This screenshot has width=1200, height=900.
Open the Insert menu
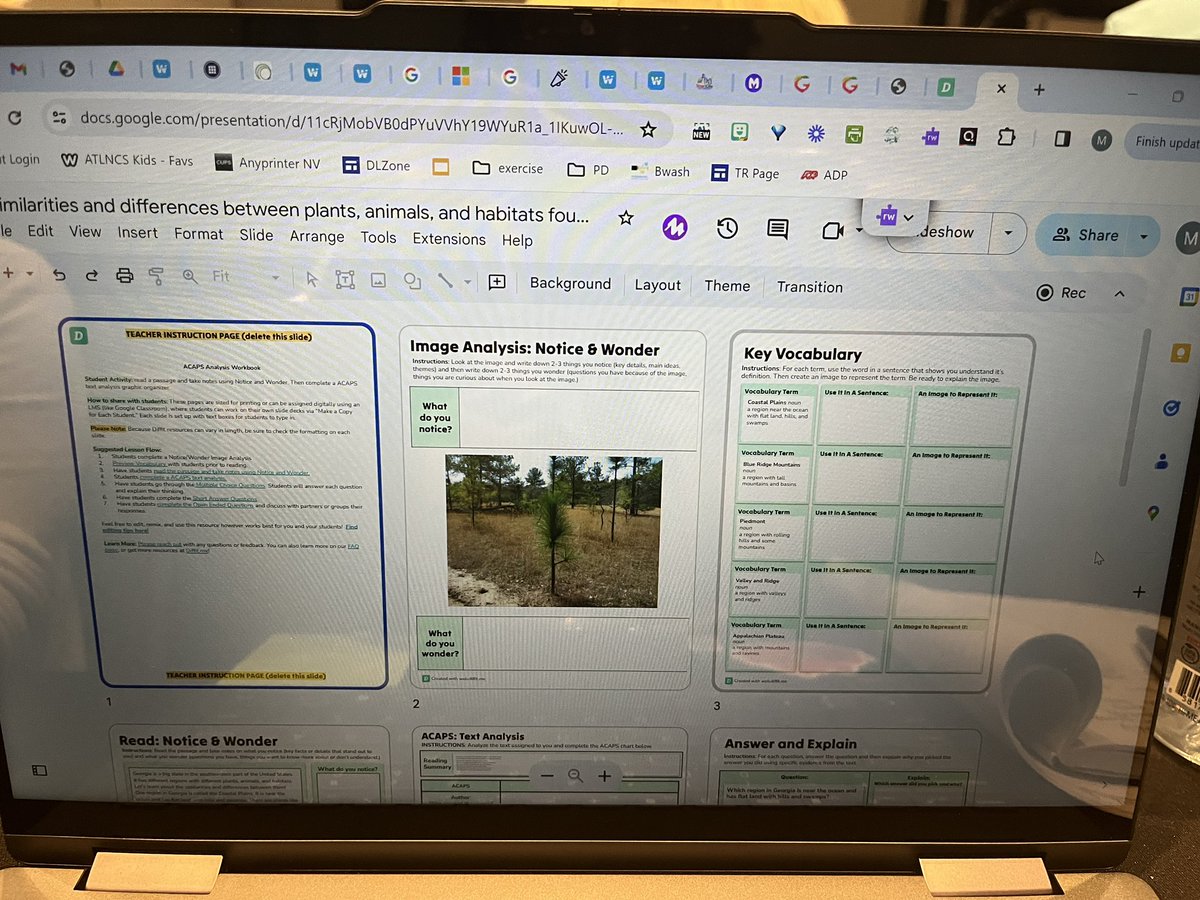(x=137, y=232)
